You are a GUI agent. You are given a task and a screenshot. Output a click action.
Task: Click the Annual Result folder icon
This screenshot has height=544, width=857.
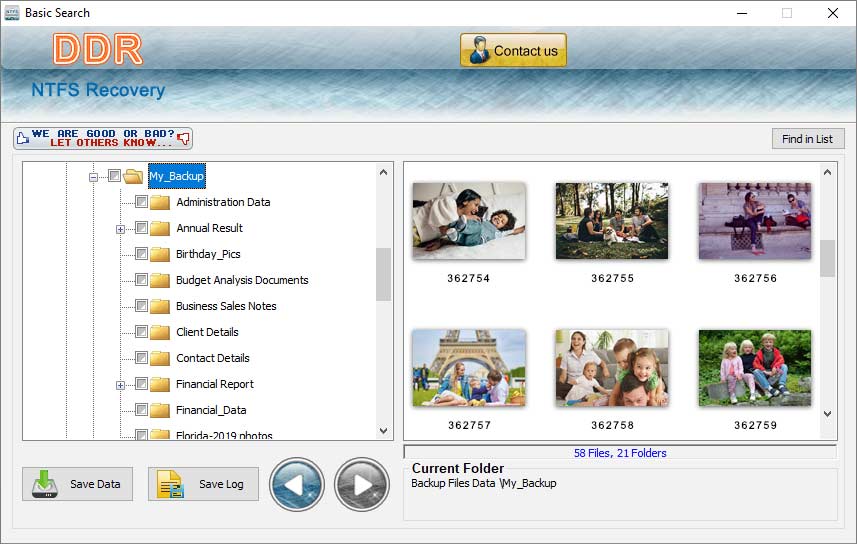pyautogui.click(x=160, y=228)
